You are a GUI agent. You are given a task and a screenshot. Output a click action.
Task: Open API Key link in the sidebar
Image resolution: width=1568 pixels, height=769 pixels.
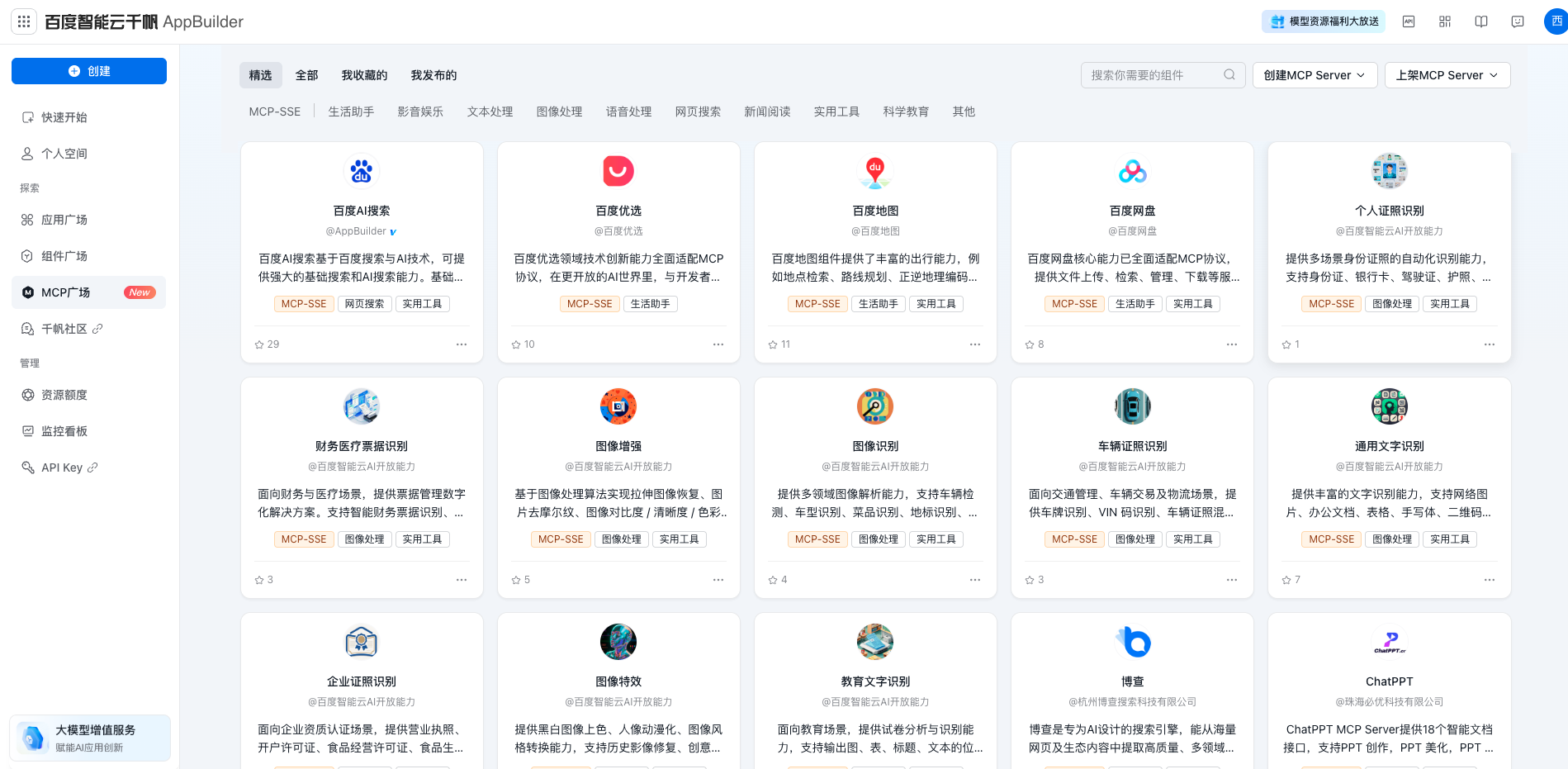[x=89, y=468]
